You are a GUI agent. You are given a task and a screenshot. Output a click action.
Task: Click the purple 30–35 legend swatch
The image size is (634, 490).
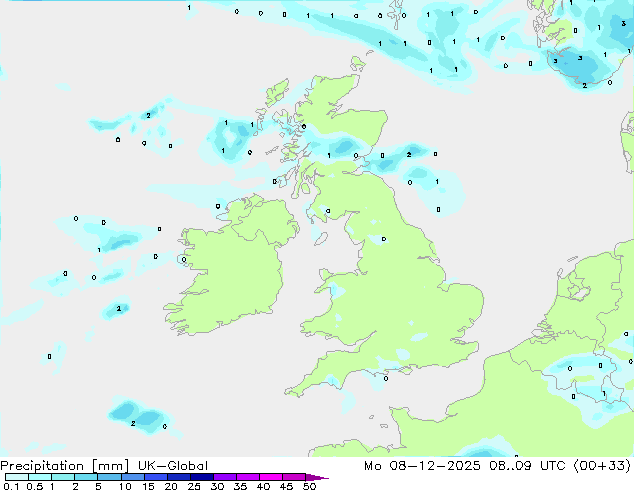tap(225, 478)
